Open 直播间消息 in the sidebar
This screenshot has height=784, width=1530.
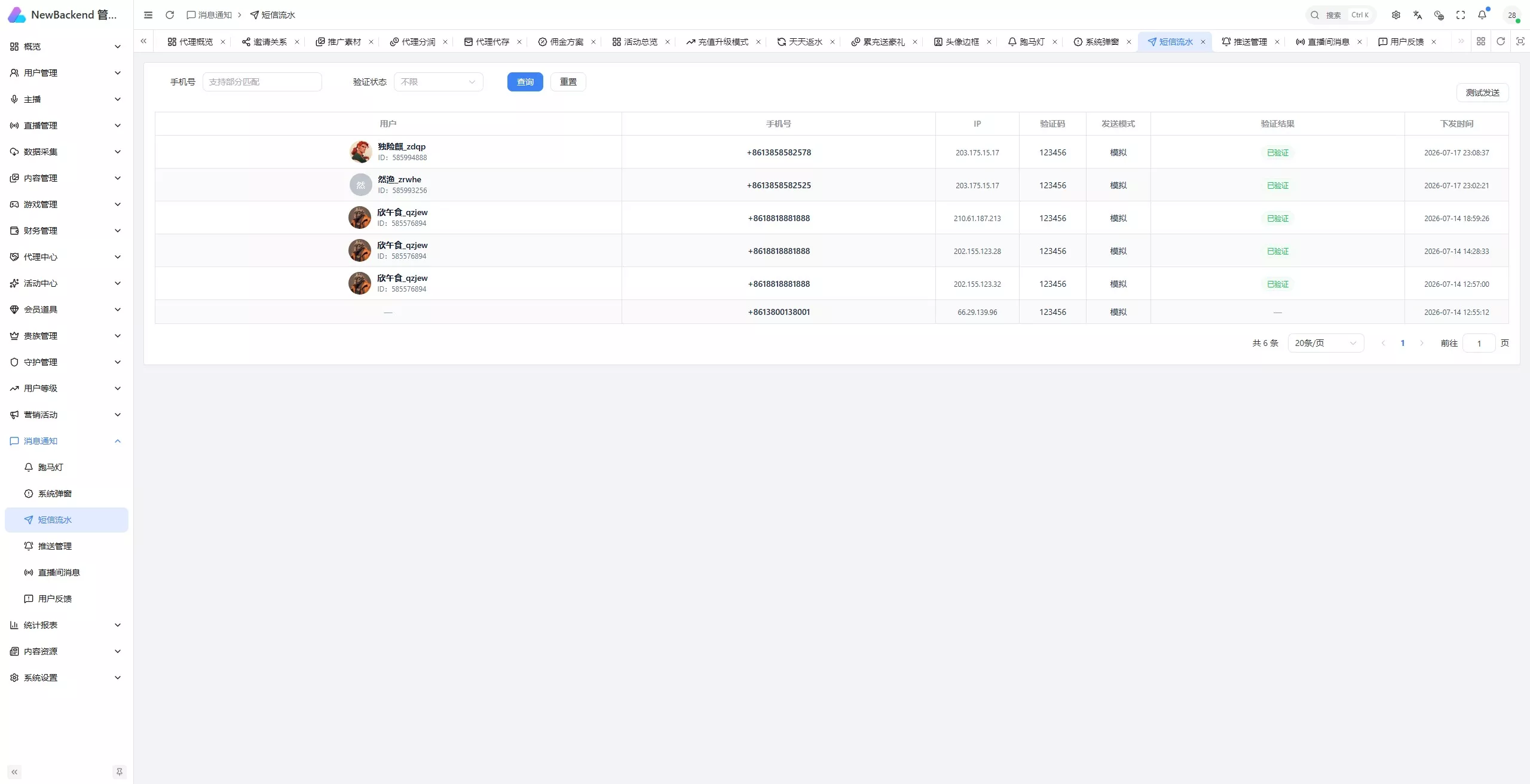(x=66, y=572)
